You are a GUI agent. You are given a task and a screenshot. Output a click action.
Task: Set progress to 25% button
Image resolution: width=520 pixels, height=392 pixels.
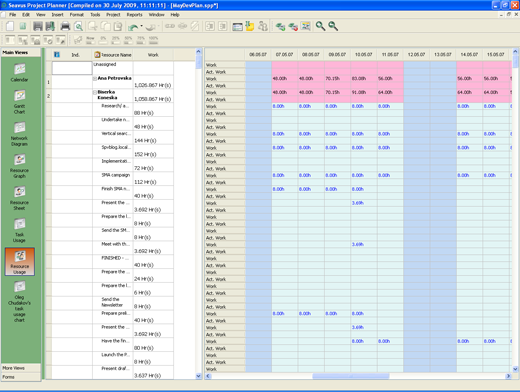pos(115,40)
